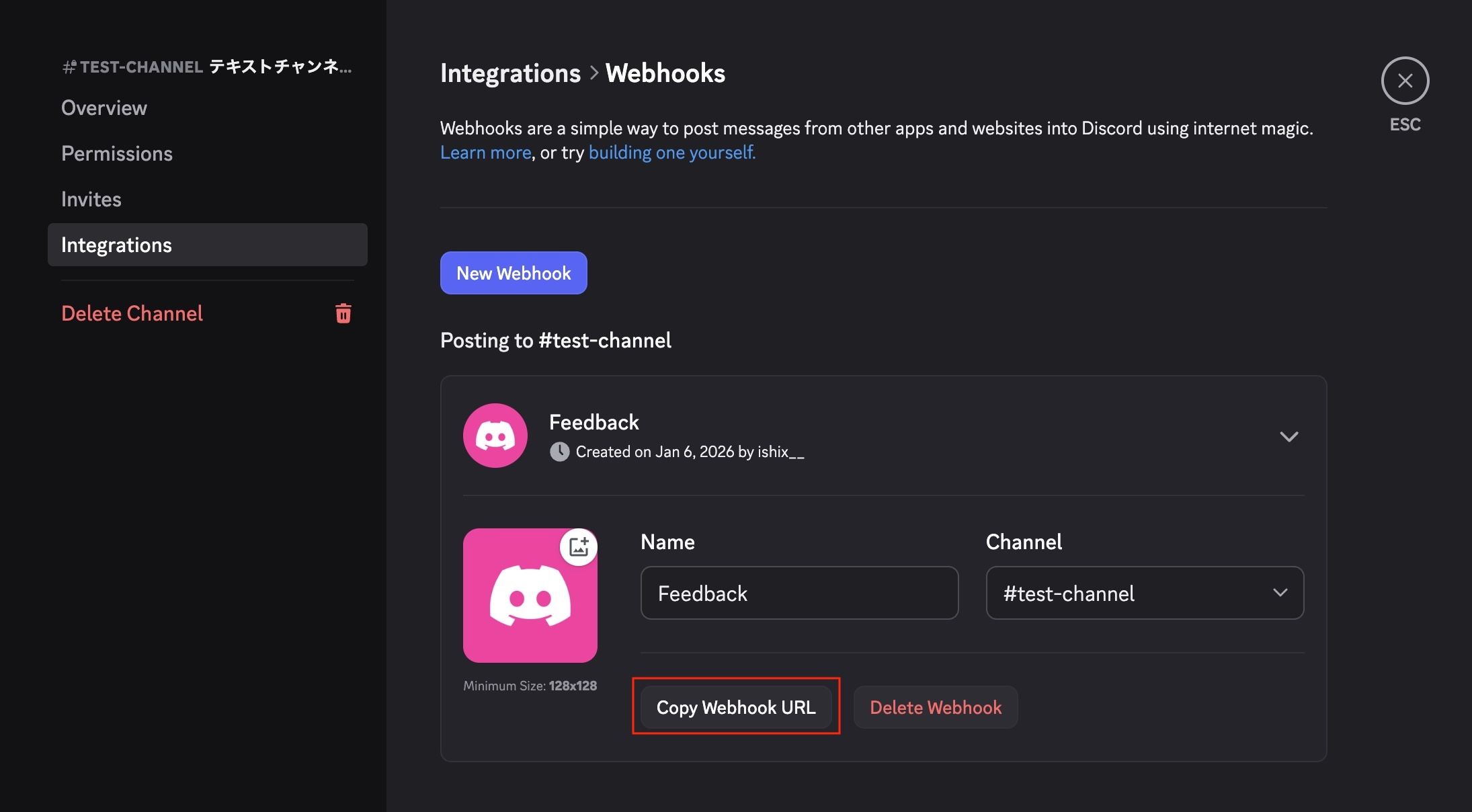Click the webhook Name input field
1472x812 pixels.
point(799,593)
